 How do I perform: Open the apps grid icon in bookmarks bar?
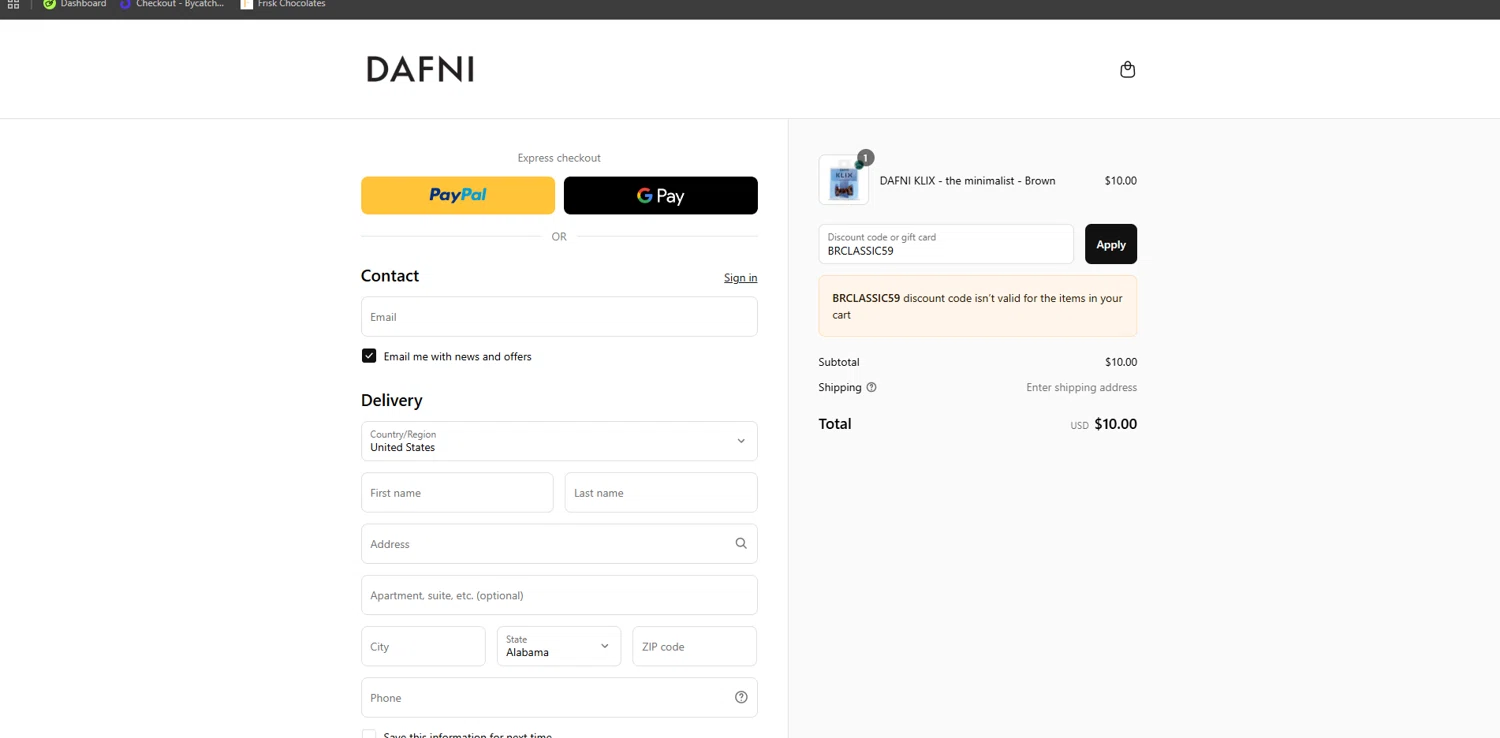tap(13, 4)
